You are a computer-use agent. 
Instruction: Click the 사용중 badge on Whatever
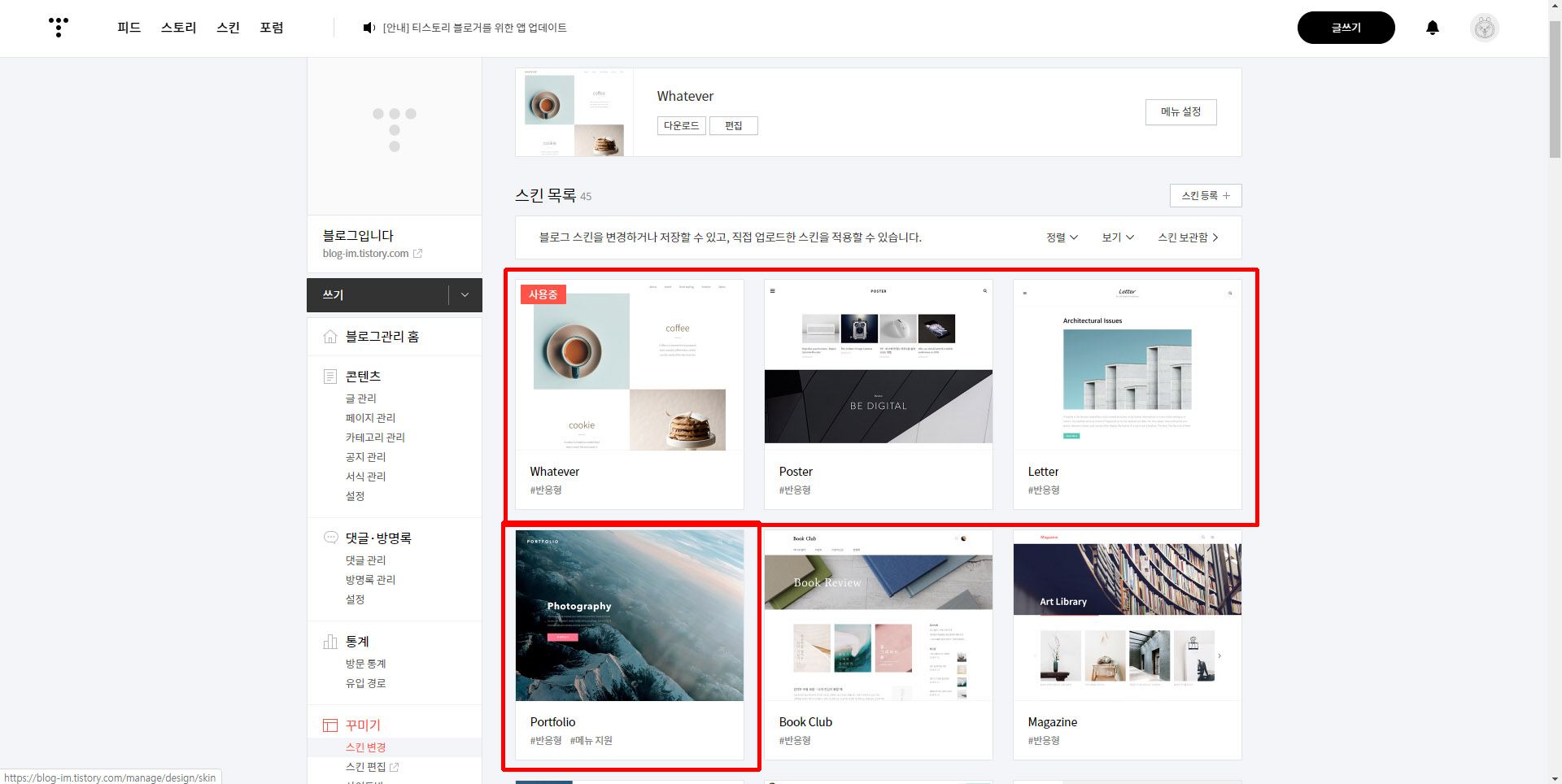pyautogui.click(x=543, y=294)
